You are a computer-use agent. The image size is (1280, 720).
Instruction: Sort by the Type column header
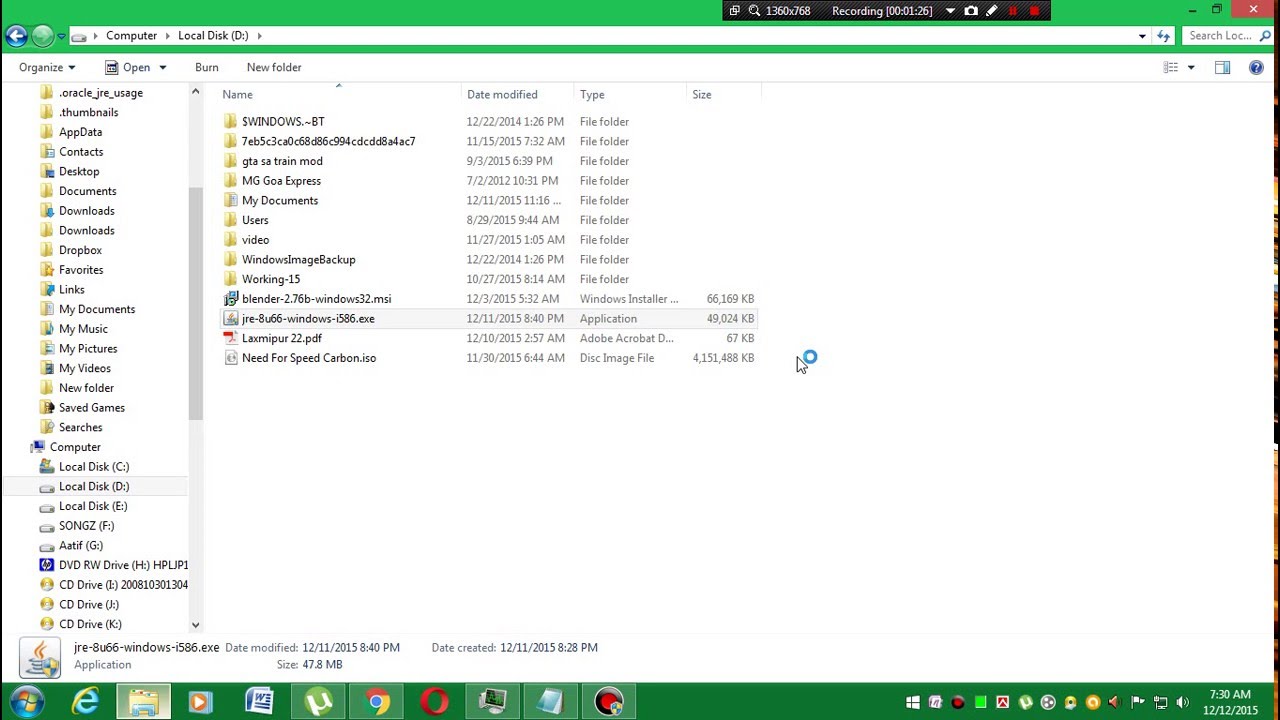tap(631, 94)
